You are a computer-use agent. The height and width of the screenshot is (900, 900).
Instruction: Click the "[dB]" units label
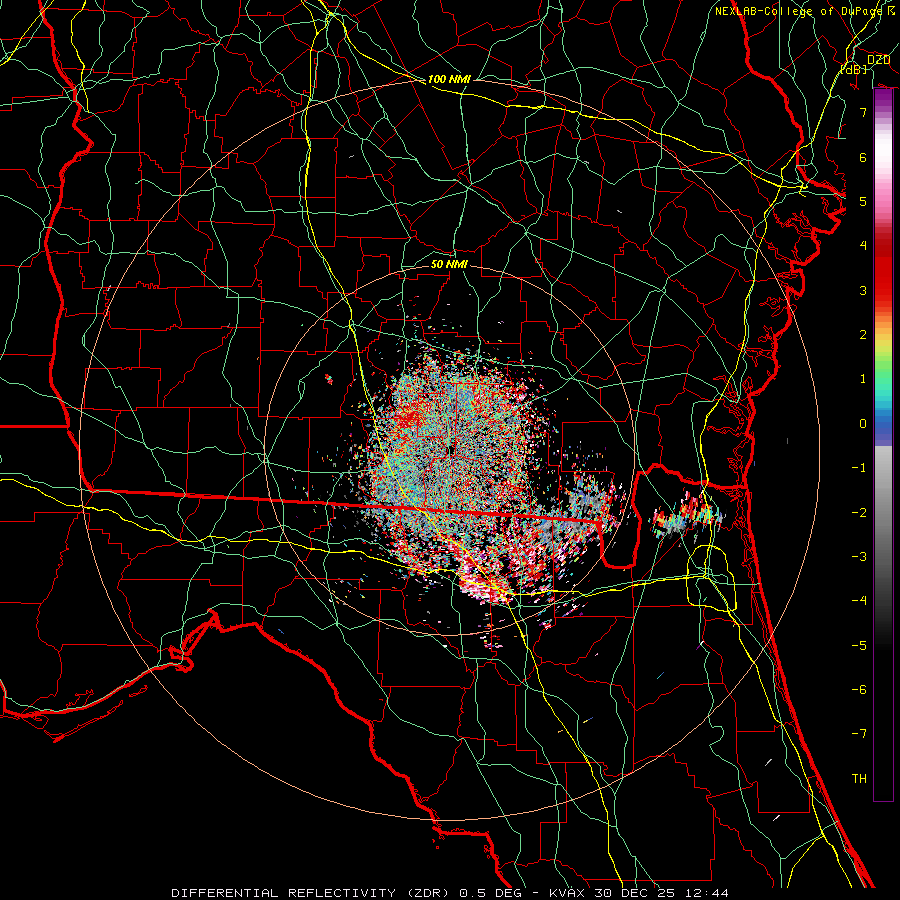(x=853, y=69)
